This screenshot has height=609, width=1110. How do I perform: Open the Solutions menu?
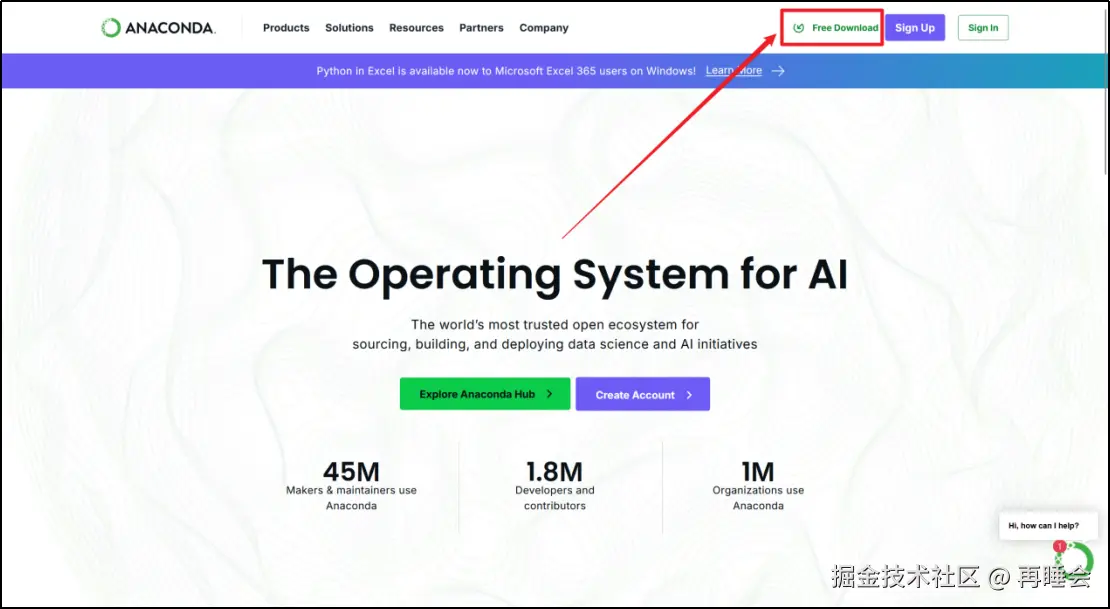pyautogui.click(x=349, y=28)
